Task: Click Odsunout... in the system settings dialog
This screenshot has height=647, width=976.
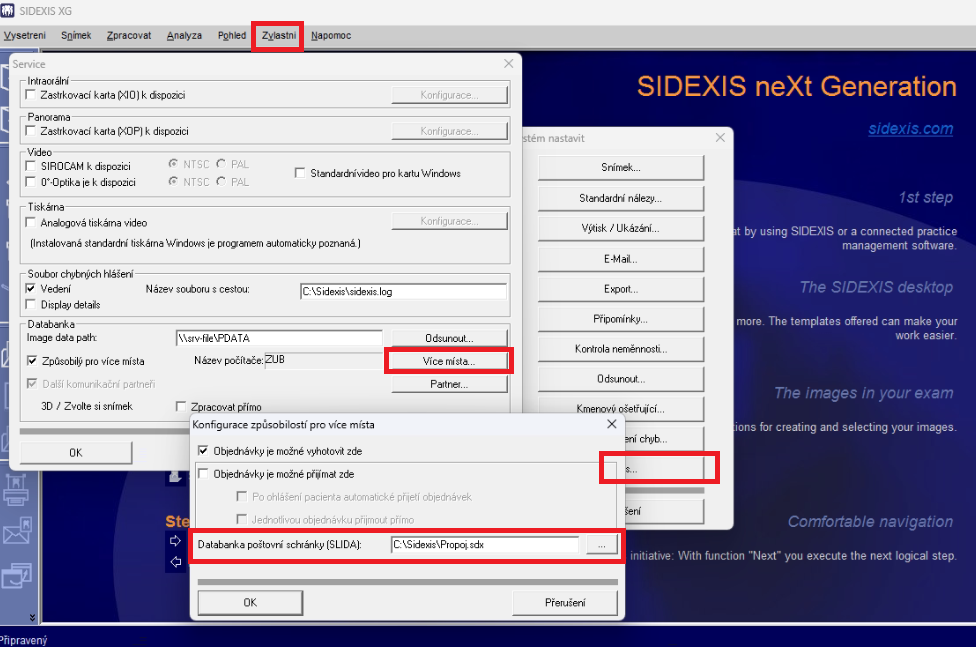Action: [621, 379]
